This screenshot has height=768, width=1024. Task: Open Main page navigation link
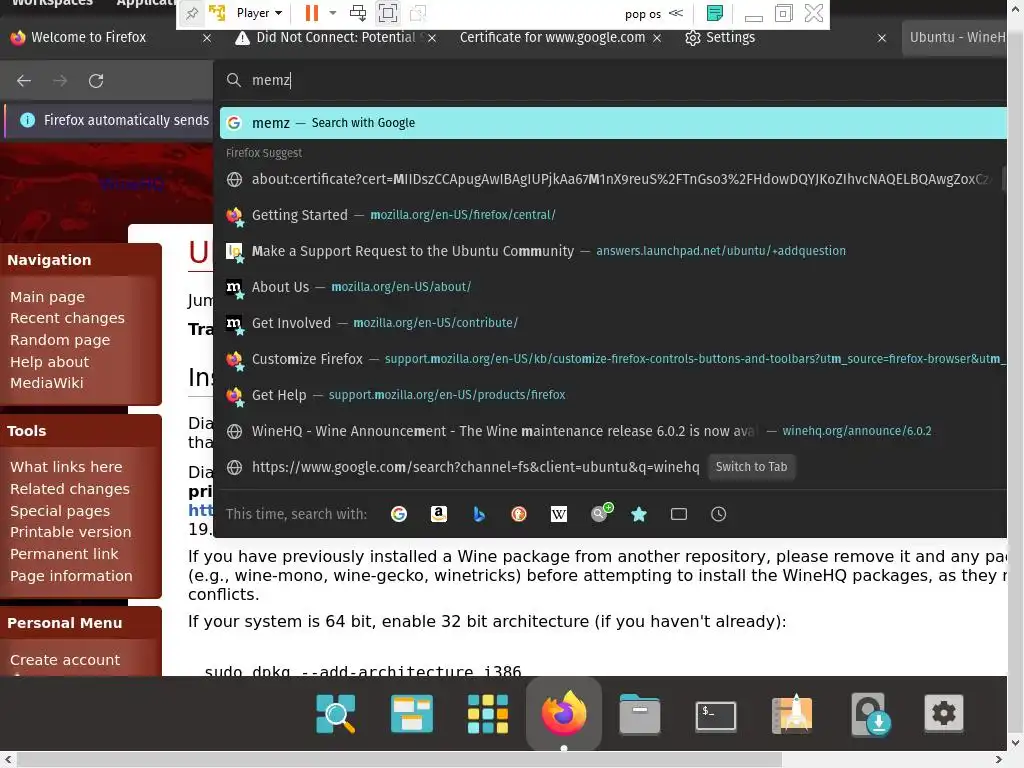(x=47, y=297)
